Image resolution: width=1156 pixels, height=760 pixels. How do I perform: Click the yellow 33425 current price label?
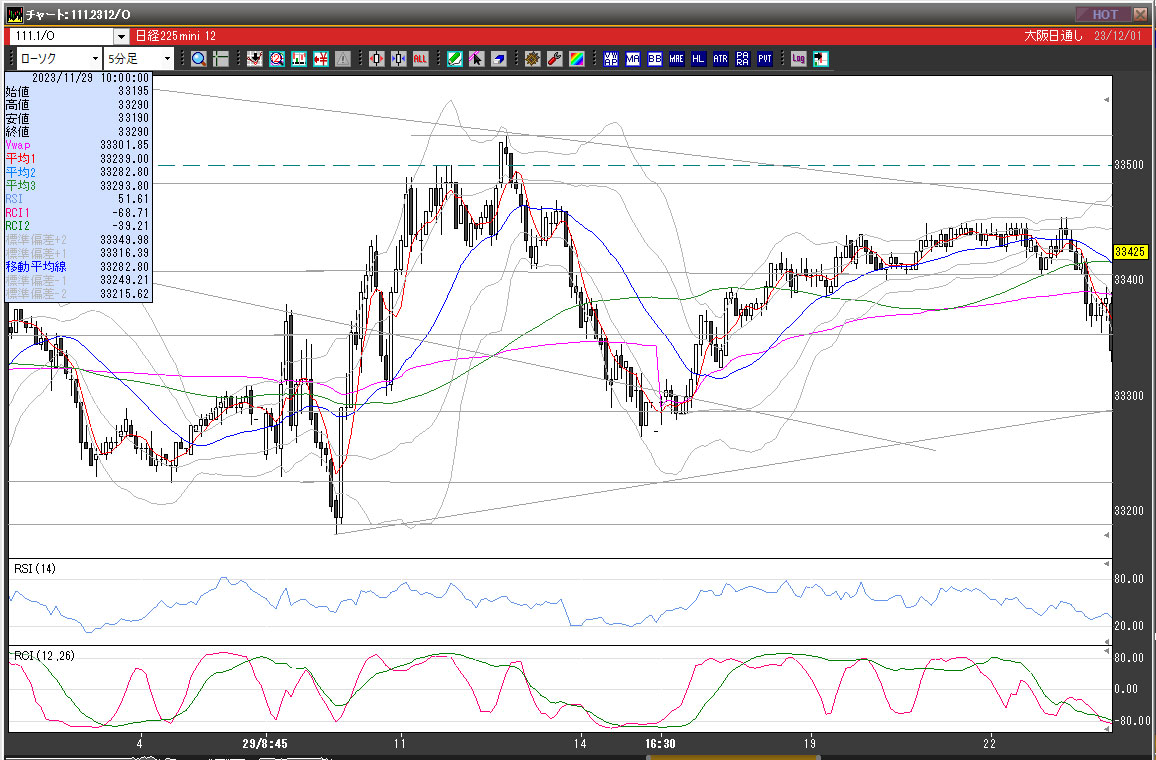click(1130, 252)
